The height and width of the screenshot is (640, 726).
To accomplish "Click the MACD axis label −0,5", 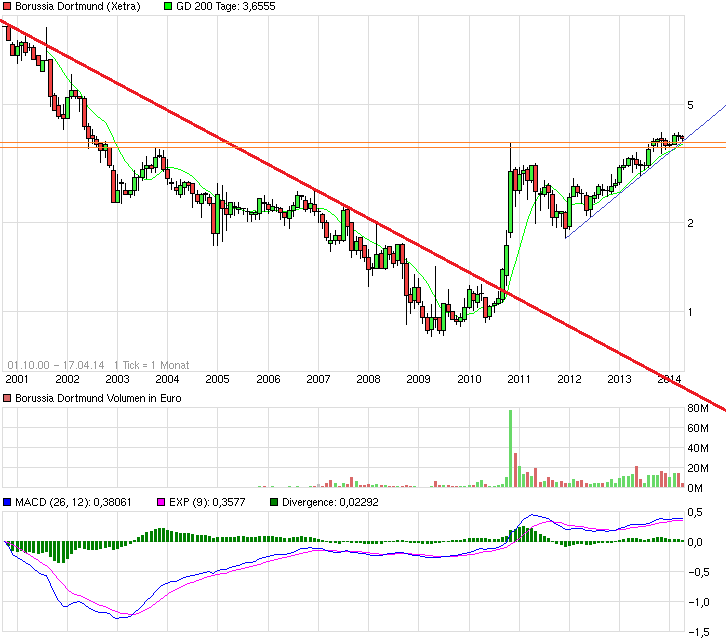I will [x=698, y=572].
